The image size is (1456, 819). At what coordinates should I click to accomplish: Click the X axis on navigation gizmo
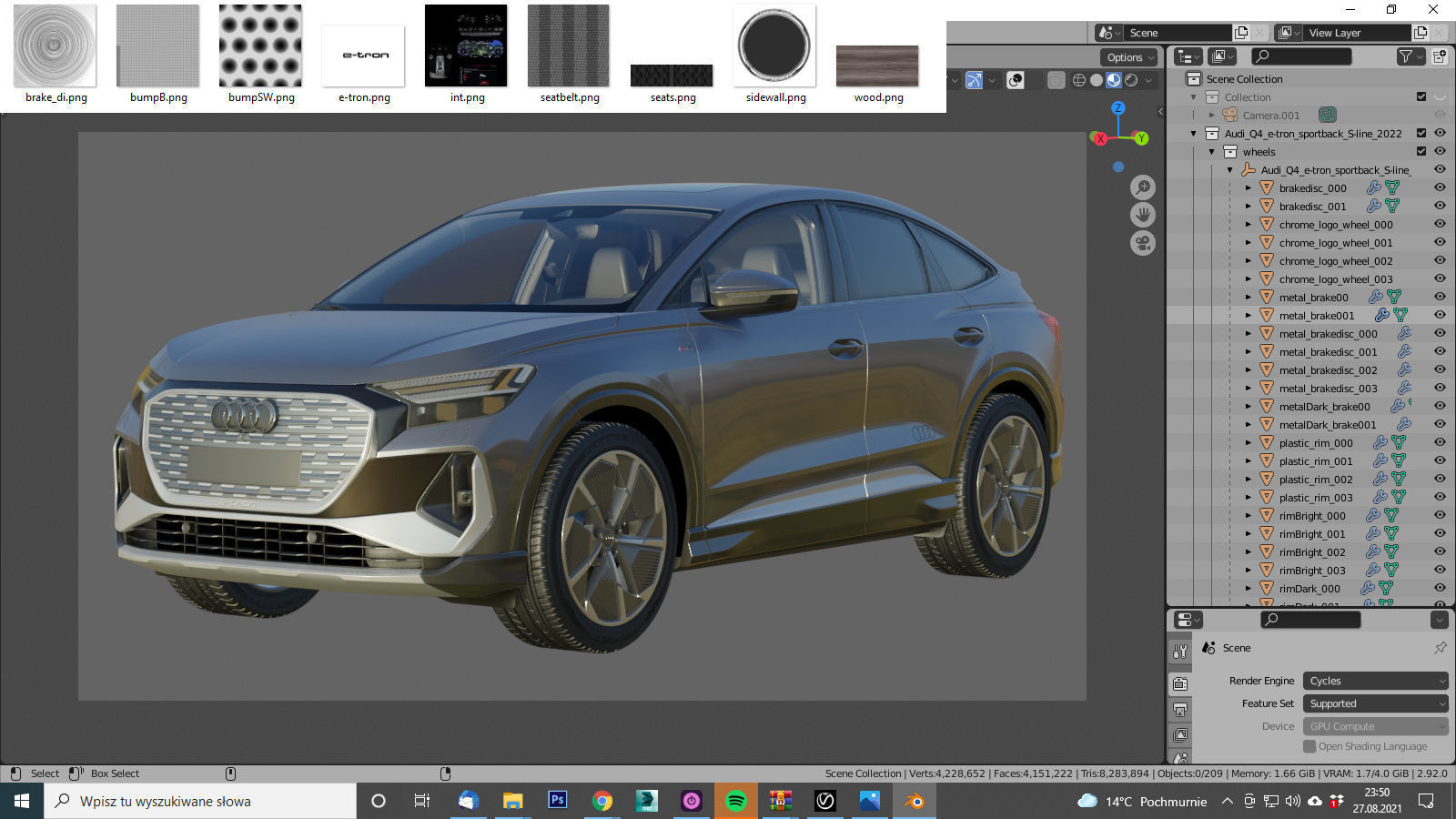[x=1100, y=138]
